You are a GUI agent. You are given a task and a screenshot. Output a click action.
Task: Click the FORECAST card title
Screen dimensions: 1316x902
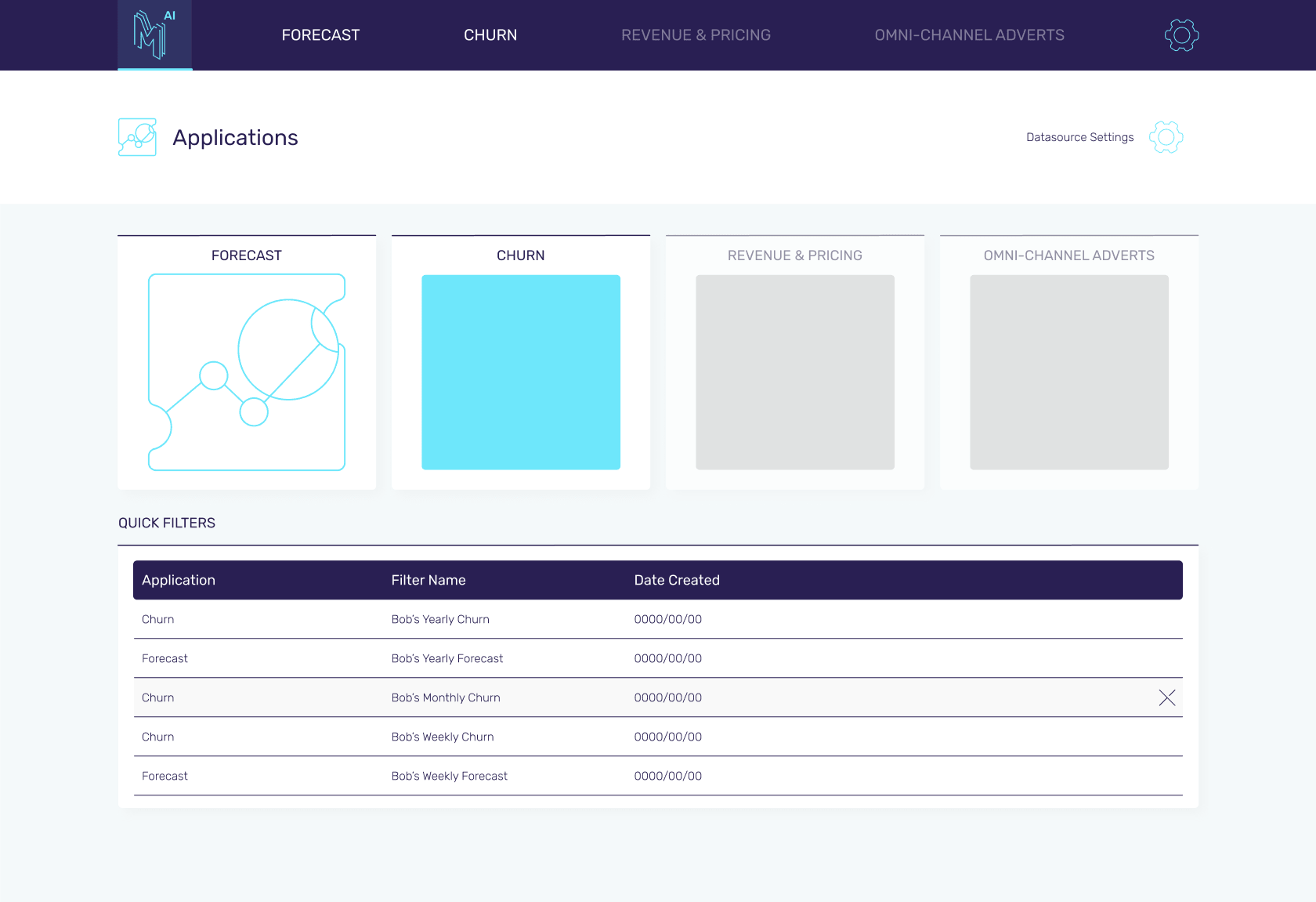click(247, 255)
